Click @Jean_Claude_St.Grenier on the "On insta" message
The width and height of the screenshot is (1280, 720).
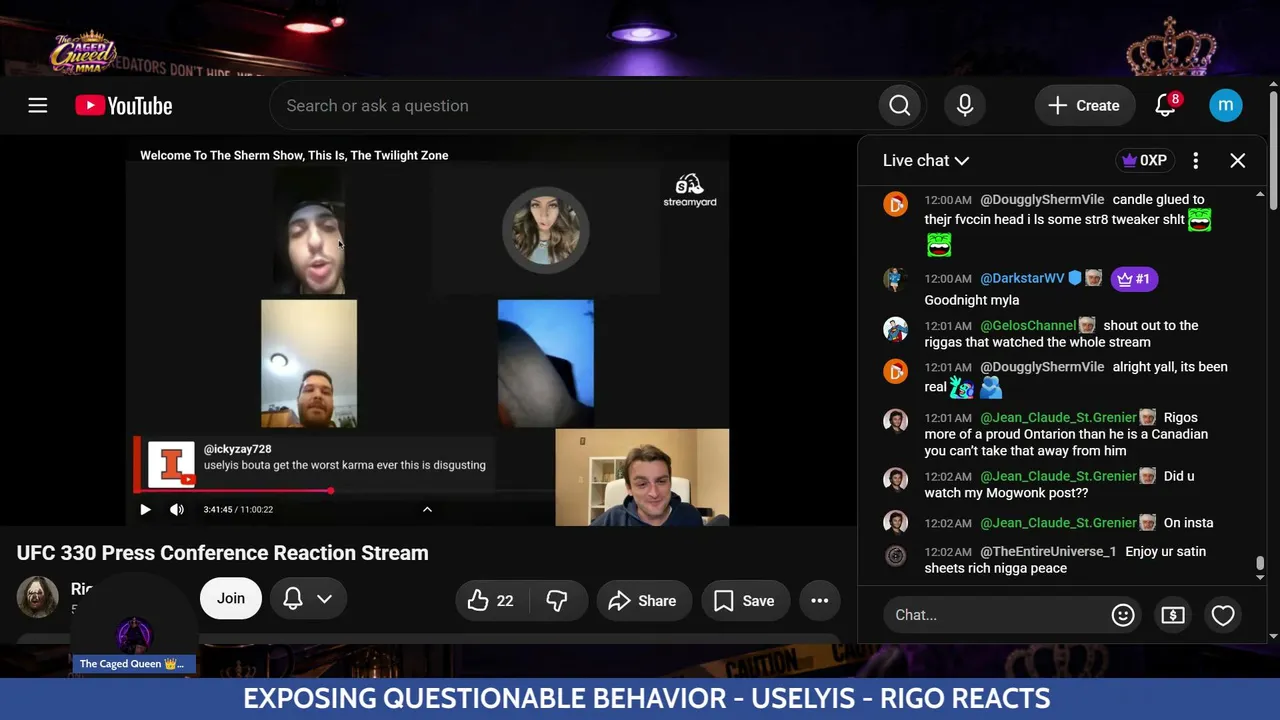tap(1058, 522)
